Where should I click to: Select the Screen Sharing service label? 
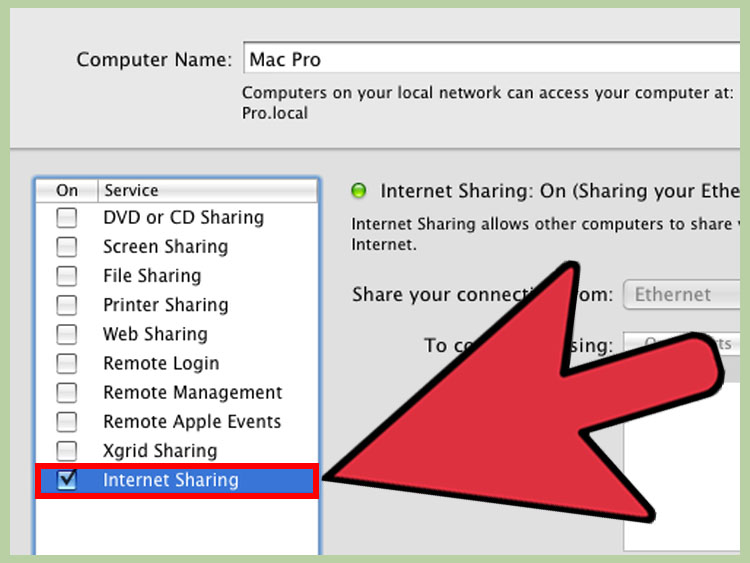(165, 247)
